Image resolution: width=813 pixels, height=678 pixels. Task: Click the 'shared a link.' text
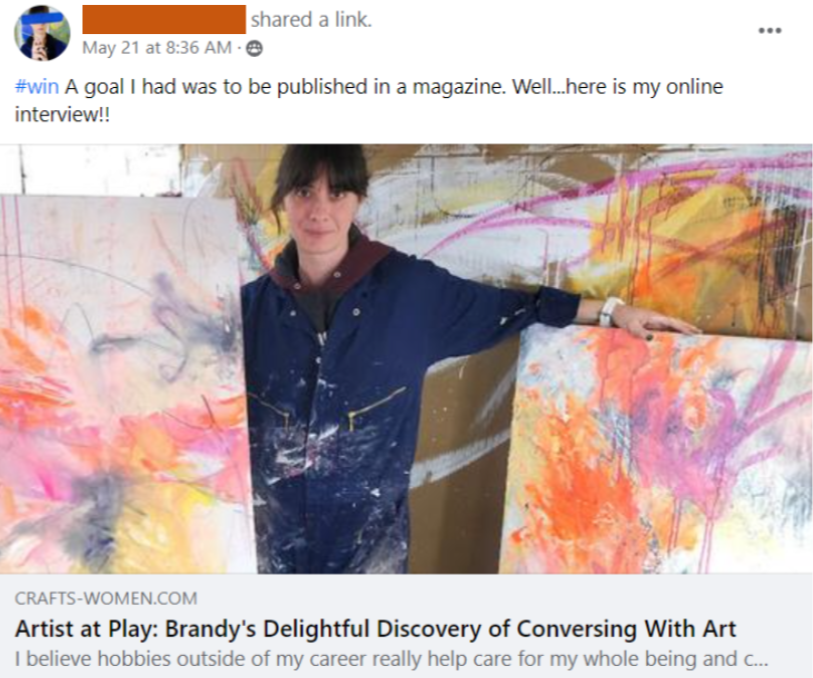(311, 20)
